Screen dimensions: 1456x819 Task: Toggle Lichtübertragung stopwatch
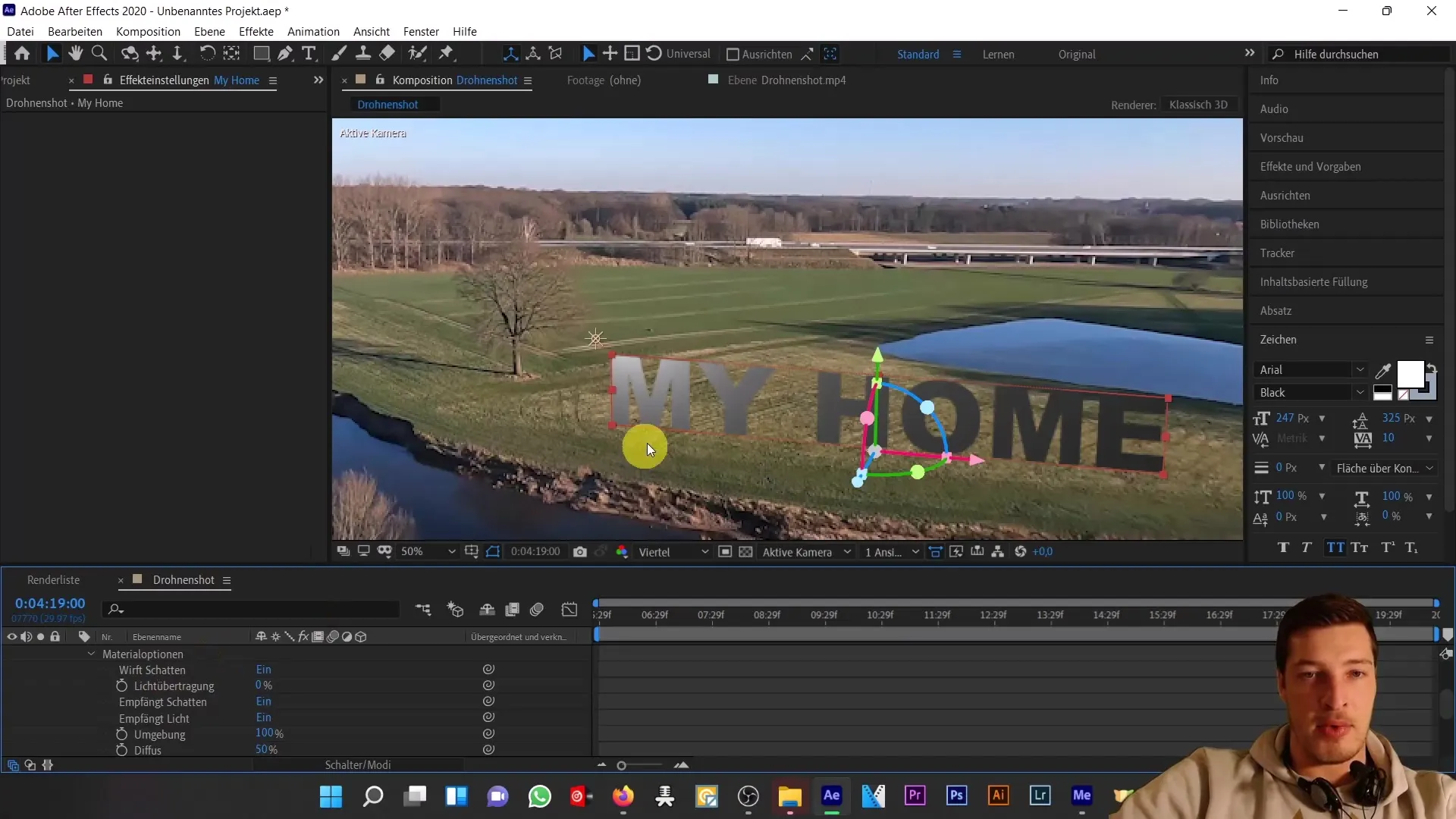[x=121, y=686]
